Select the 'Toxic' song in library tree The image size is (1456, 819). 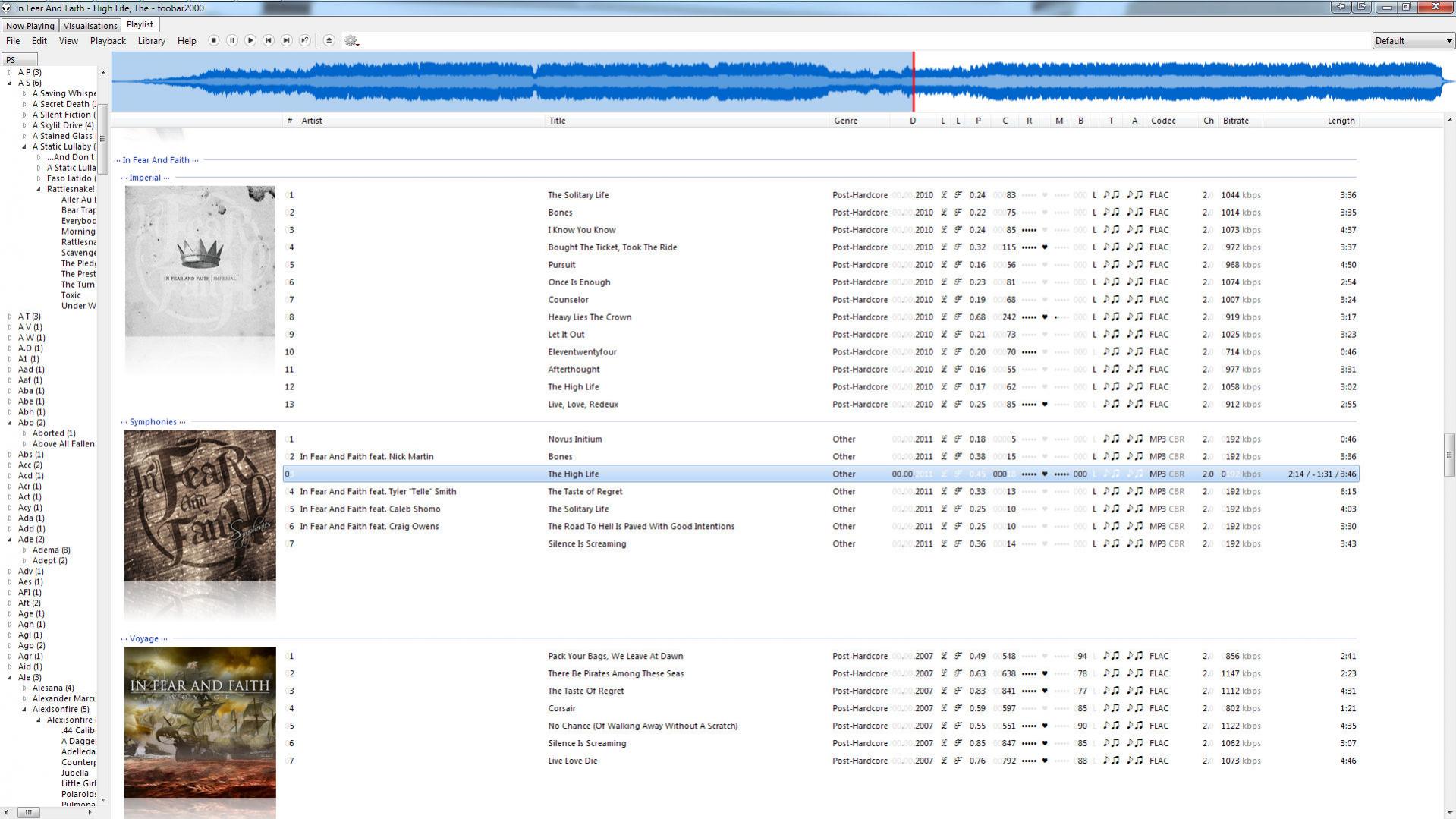click(x=71, y=295)
